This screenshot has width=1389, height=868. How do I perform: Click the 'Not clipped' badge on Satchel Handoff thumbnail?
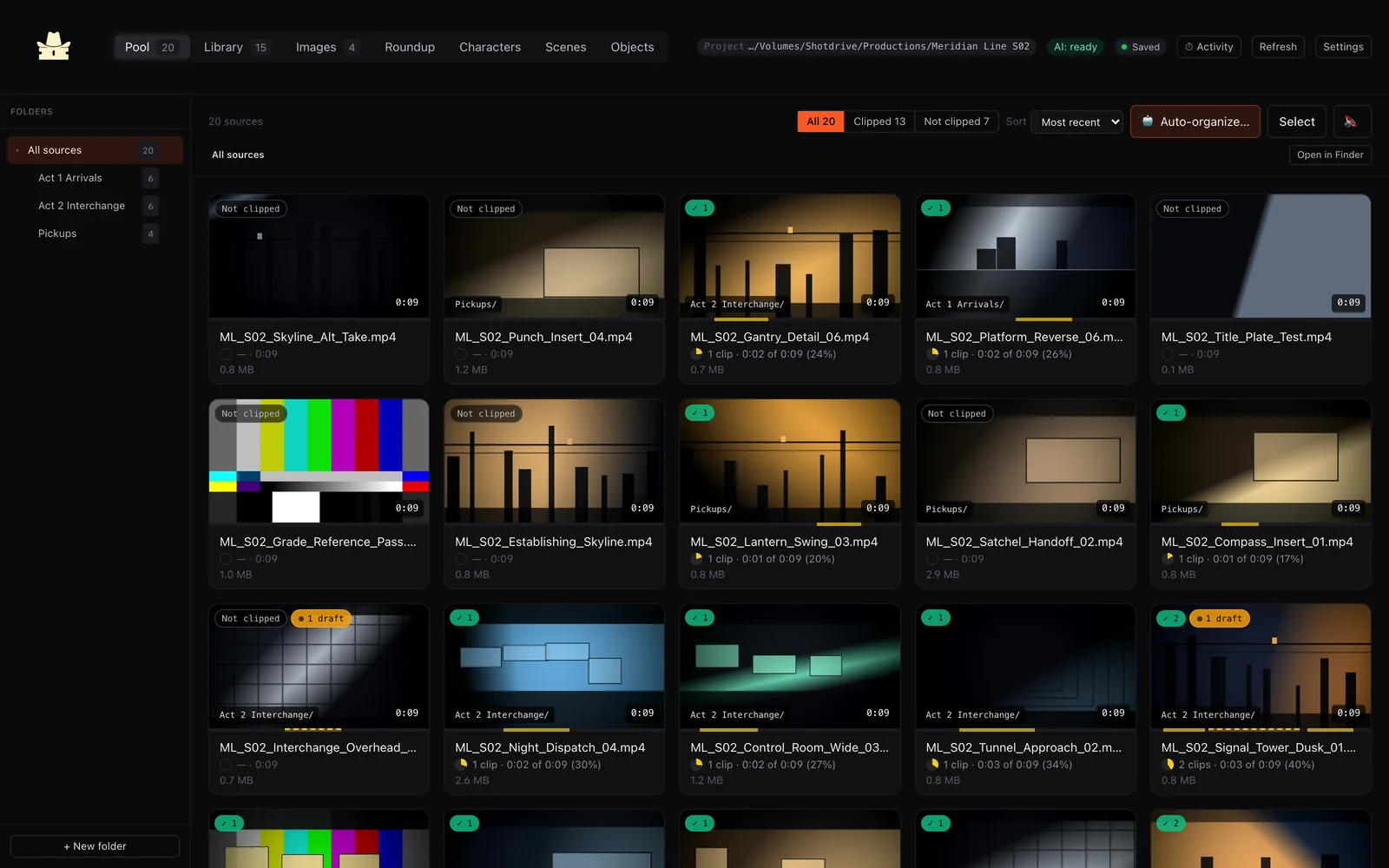click(956, 414)
